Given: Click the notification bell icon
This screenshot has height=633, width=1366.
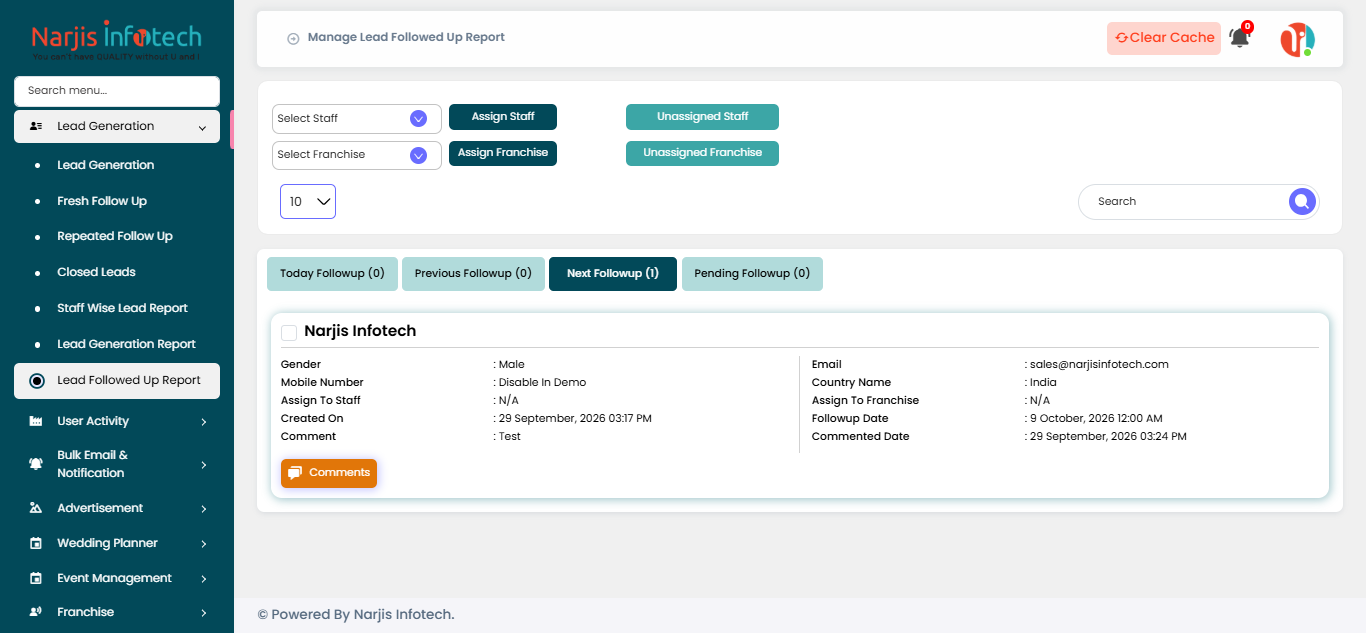Looking at the screenshot, I should click(x=1239, y=38).
